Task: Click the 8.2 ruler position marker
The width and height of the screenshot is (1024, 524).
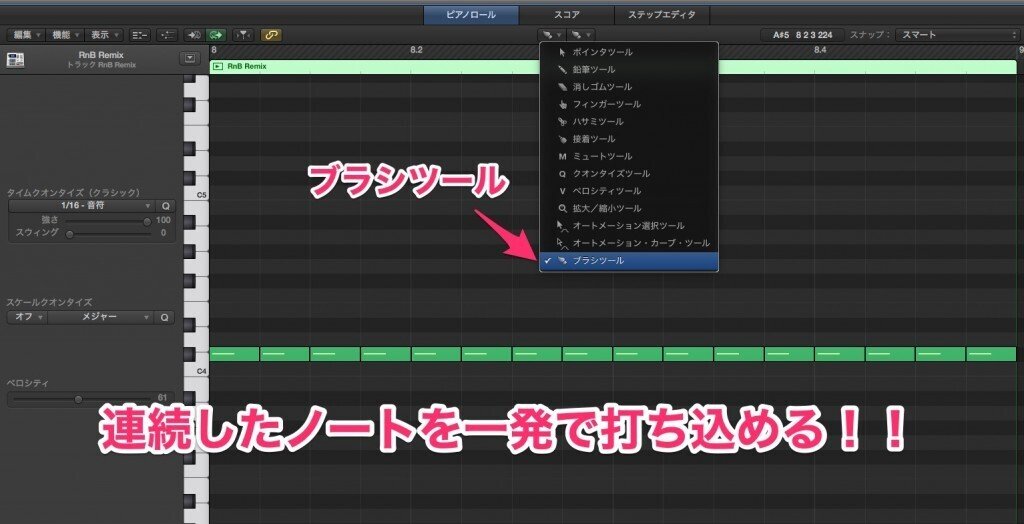Action: click(417, 50)
